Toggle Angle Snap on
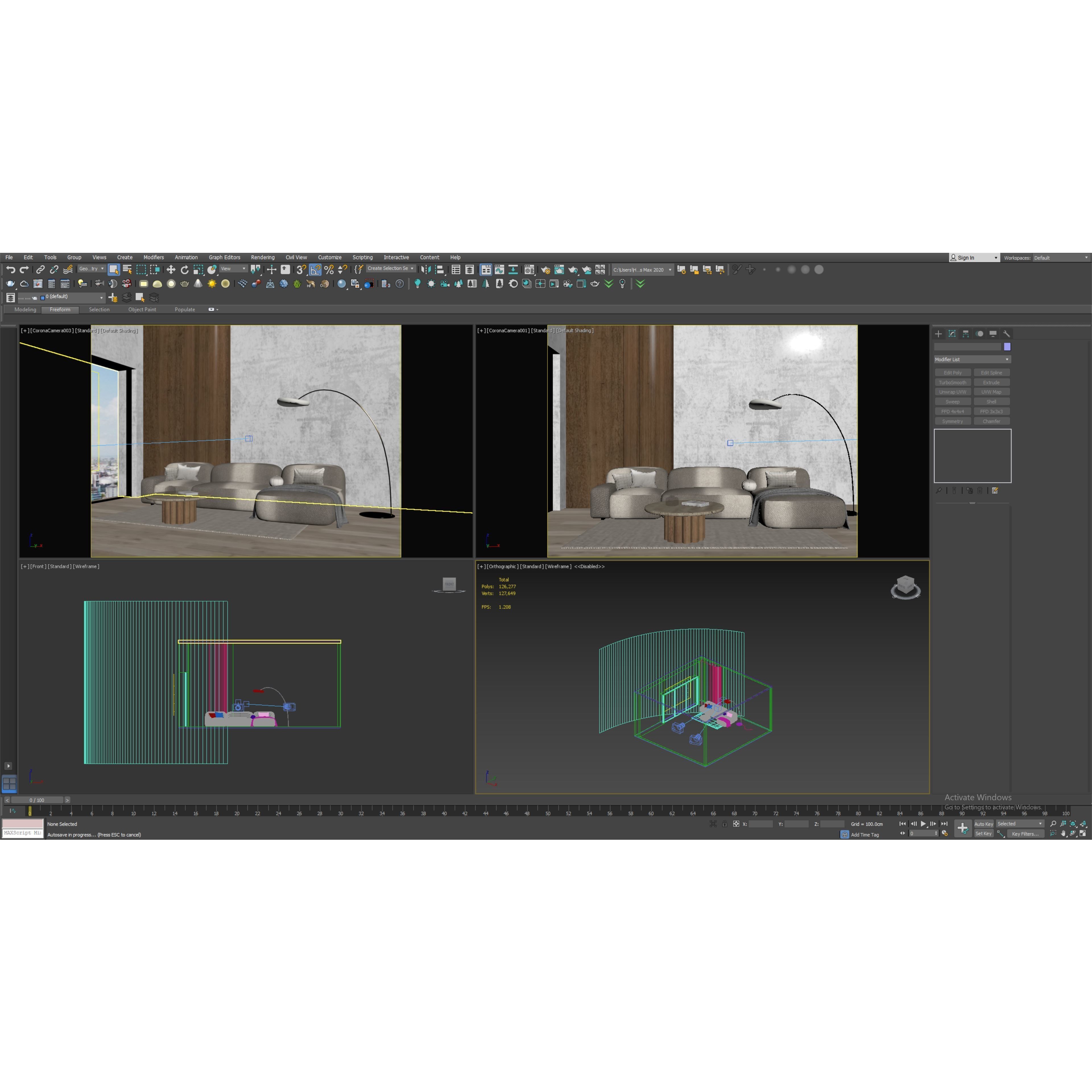 (x=315, y=270)
